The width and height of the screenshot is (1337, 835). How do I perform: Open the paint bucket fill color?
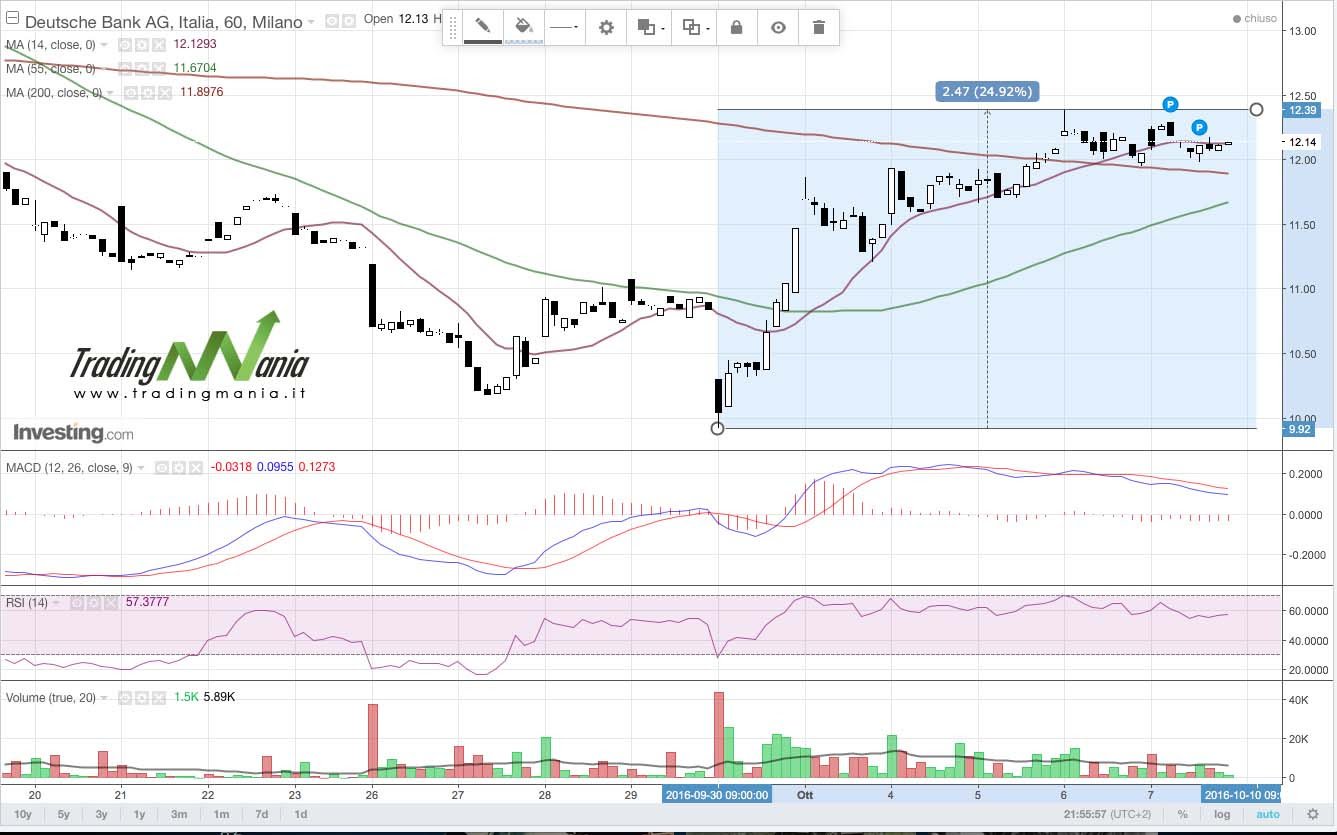click(523, 27)
